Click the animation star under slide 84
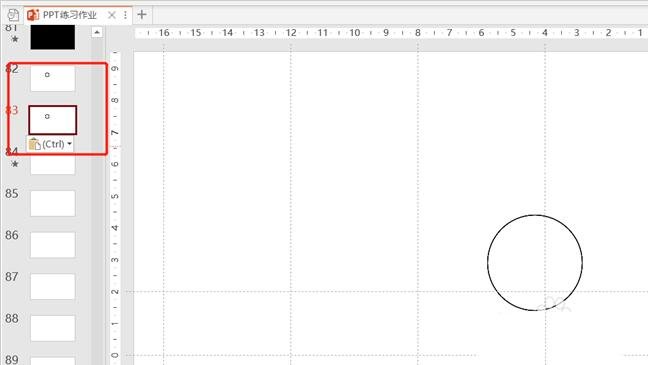Screen dimensions: 648x365 tap(15, 164)
